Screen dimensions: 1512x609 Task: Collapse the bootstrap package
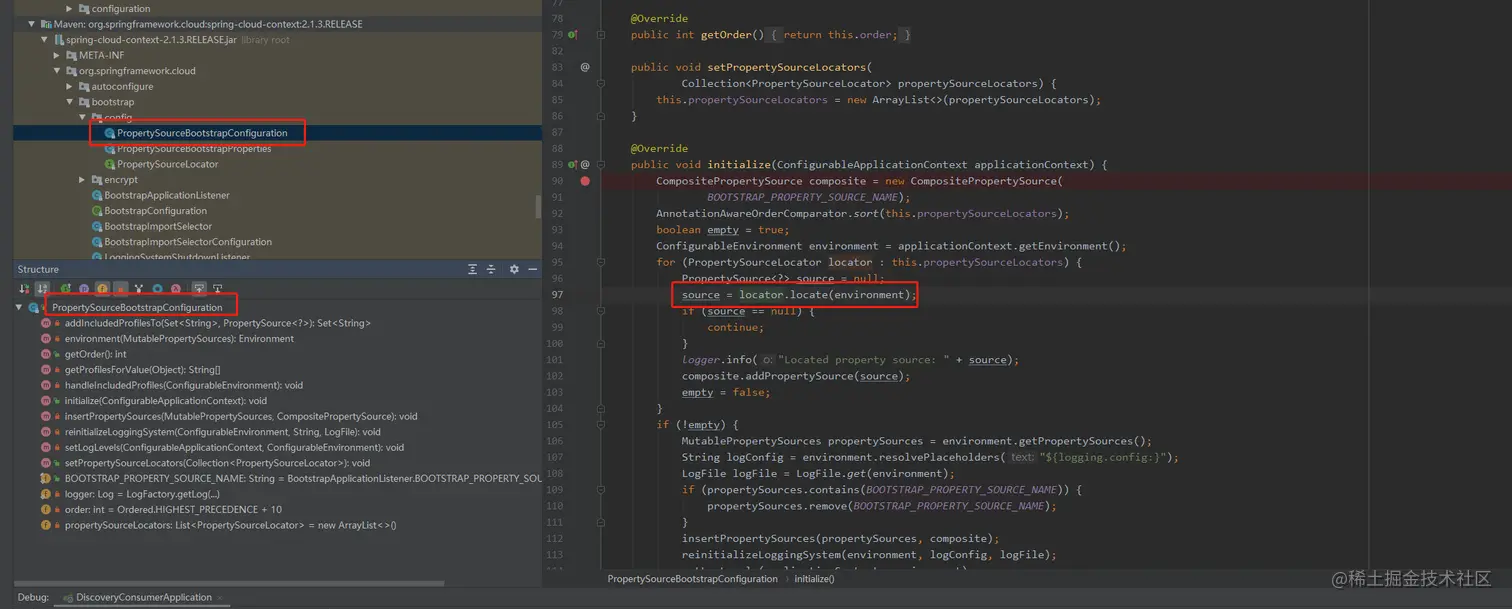[x=70, y=102]
